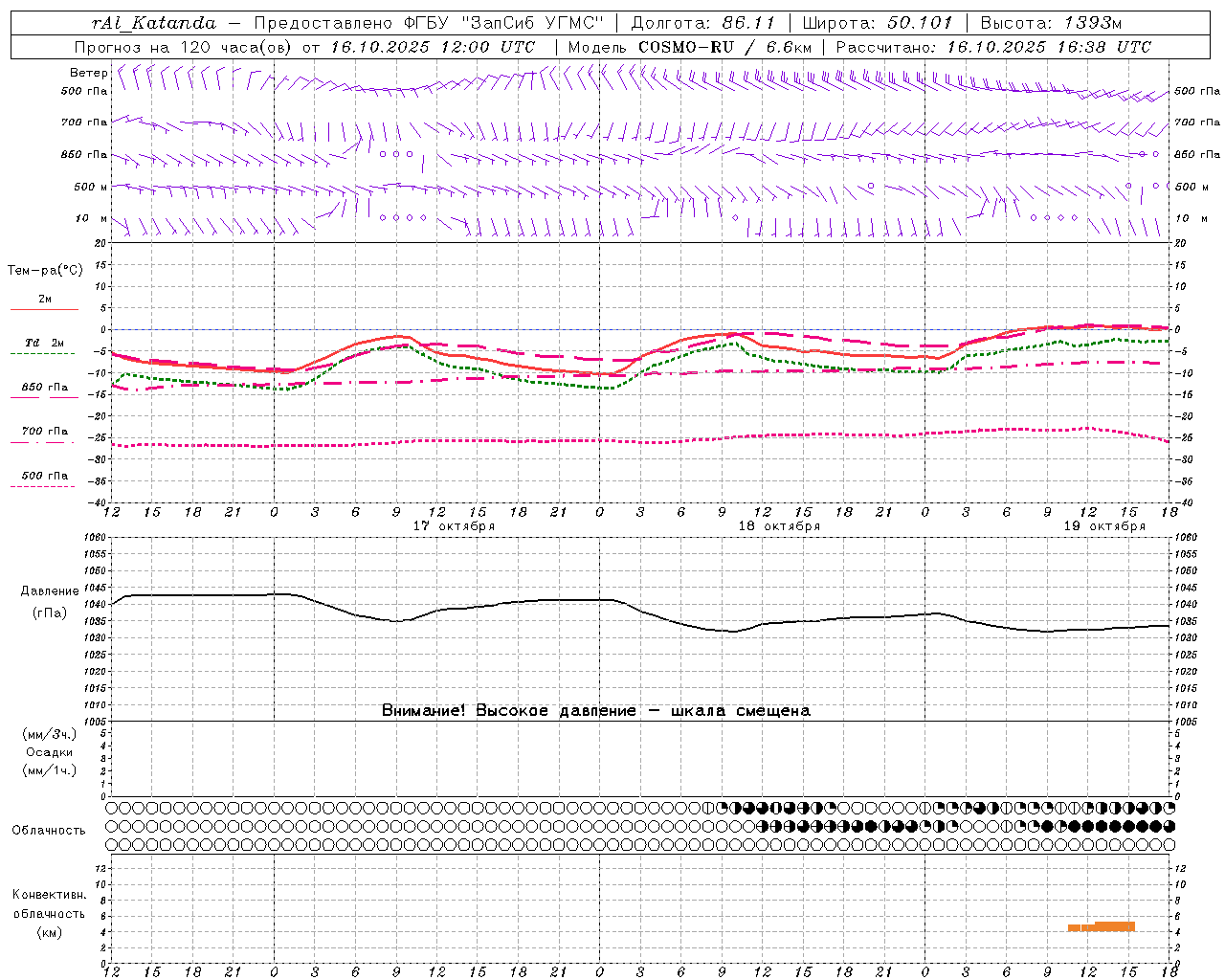The image size is (1225, 980).
Task: Select the Прогноз на 120 часа(ов) text
Action: (183, 47)
